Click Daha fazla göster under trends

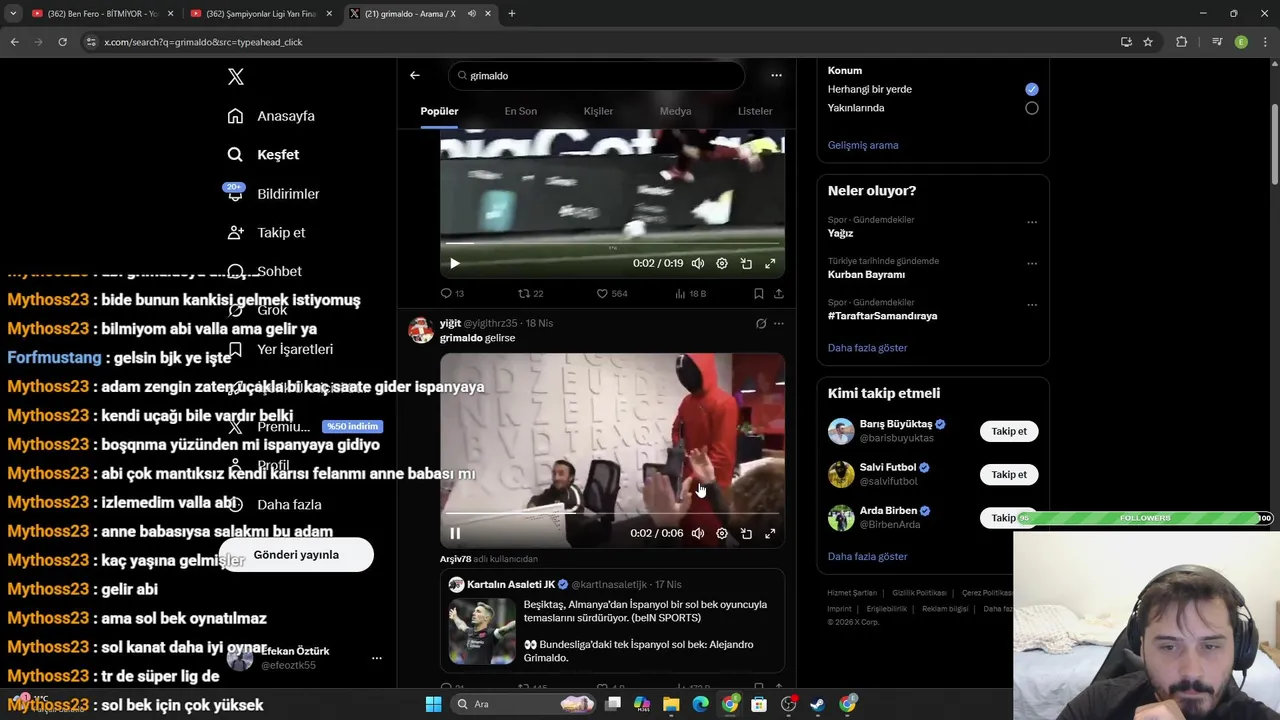pos(867,348)
